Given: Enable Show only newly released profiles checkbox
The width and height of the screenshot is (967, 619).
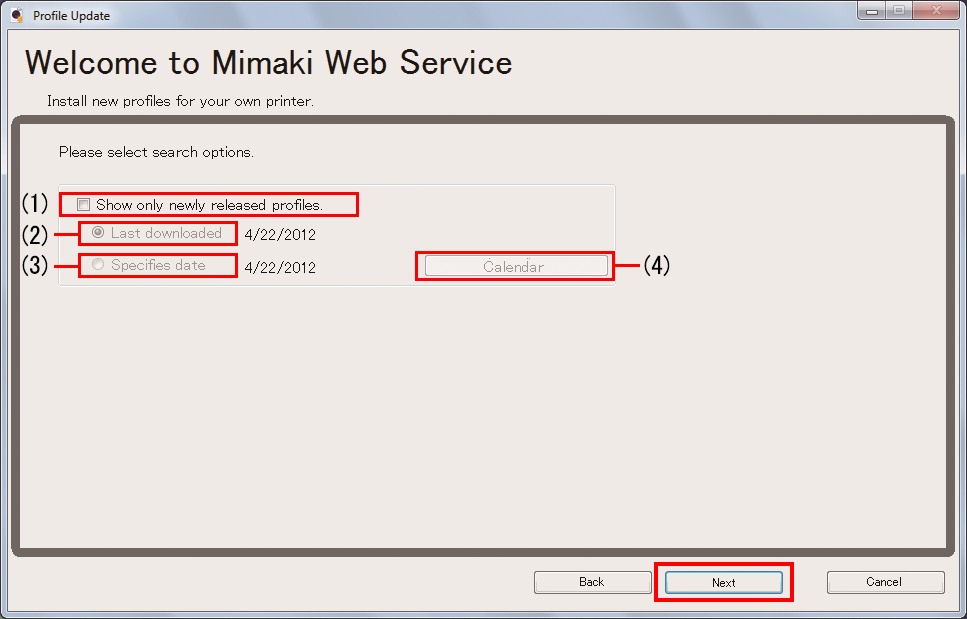Looking at the screenshot, I should click(x=84, y=205).
